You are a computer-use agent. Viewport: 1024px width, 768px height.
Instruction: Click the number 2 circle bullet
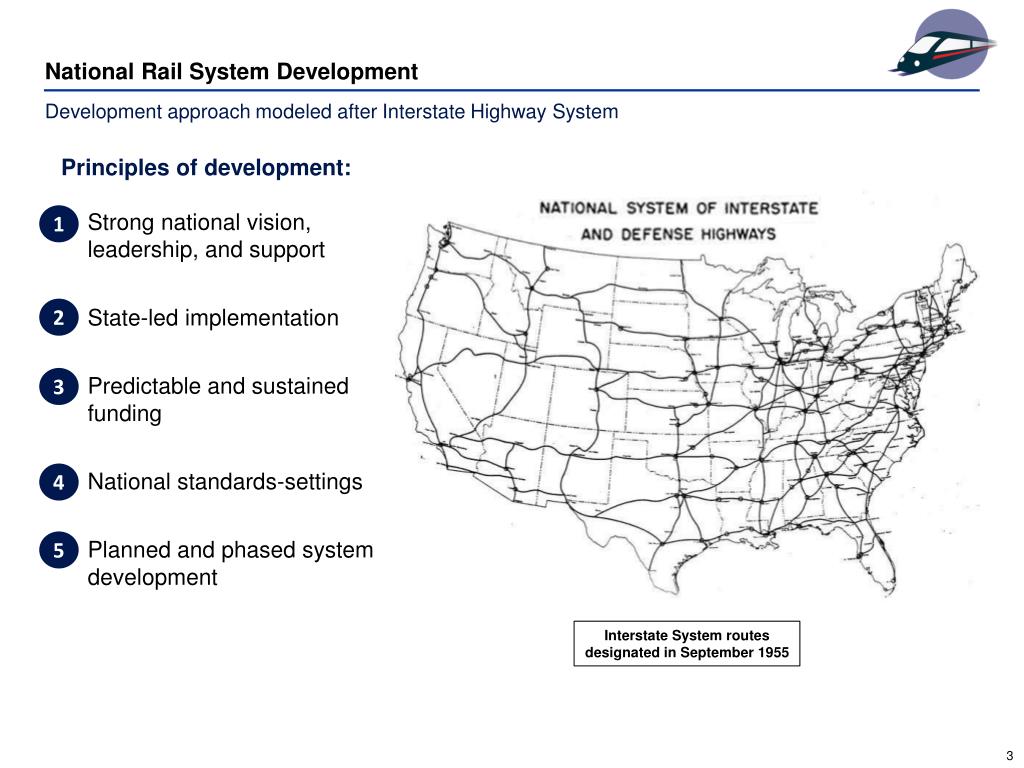point(59,317)
